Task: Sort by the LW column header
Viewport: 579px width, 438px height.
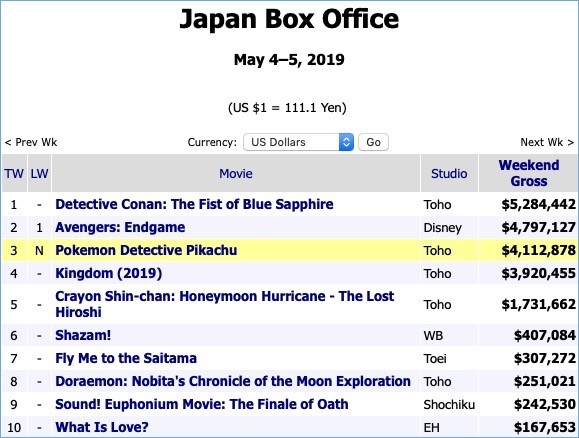Action: coord(39,173)
